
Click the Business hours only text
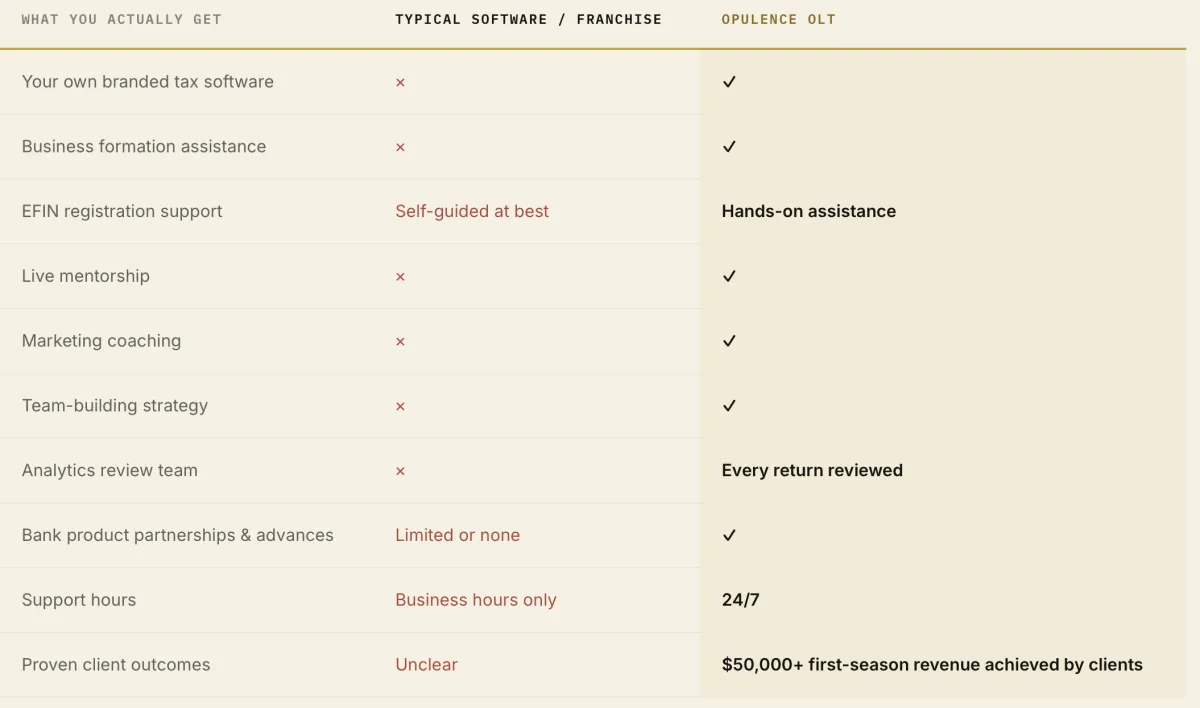click(x=476, y=600)
